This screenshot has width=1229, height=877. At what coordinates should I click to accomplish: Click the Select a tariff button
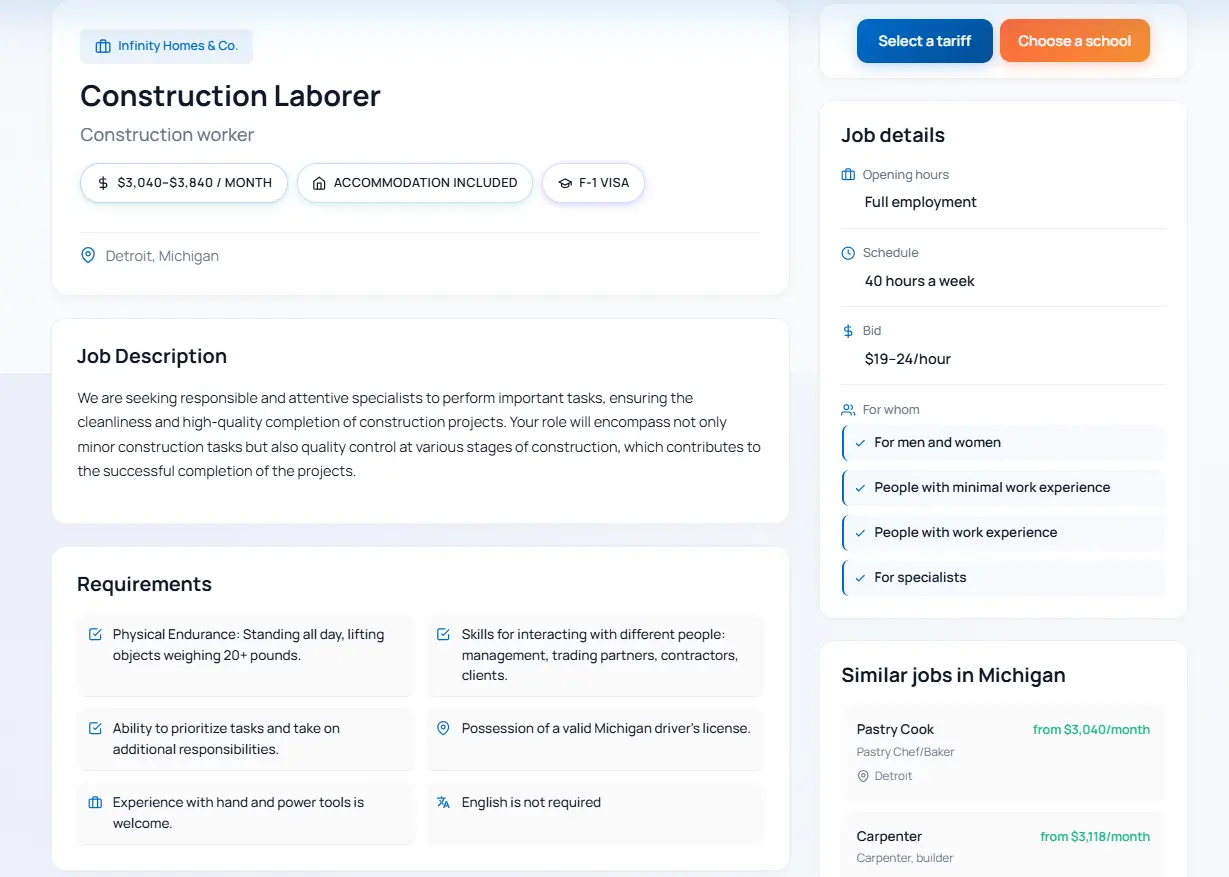924,41
